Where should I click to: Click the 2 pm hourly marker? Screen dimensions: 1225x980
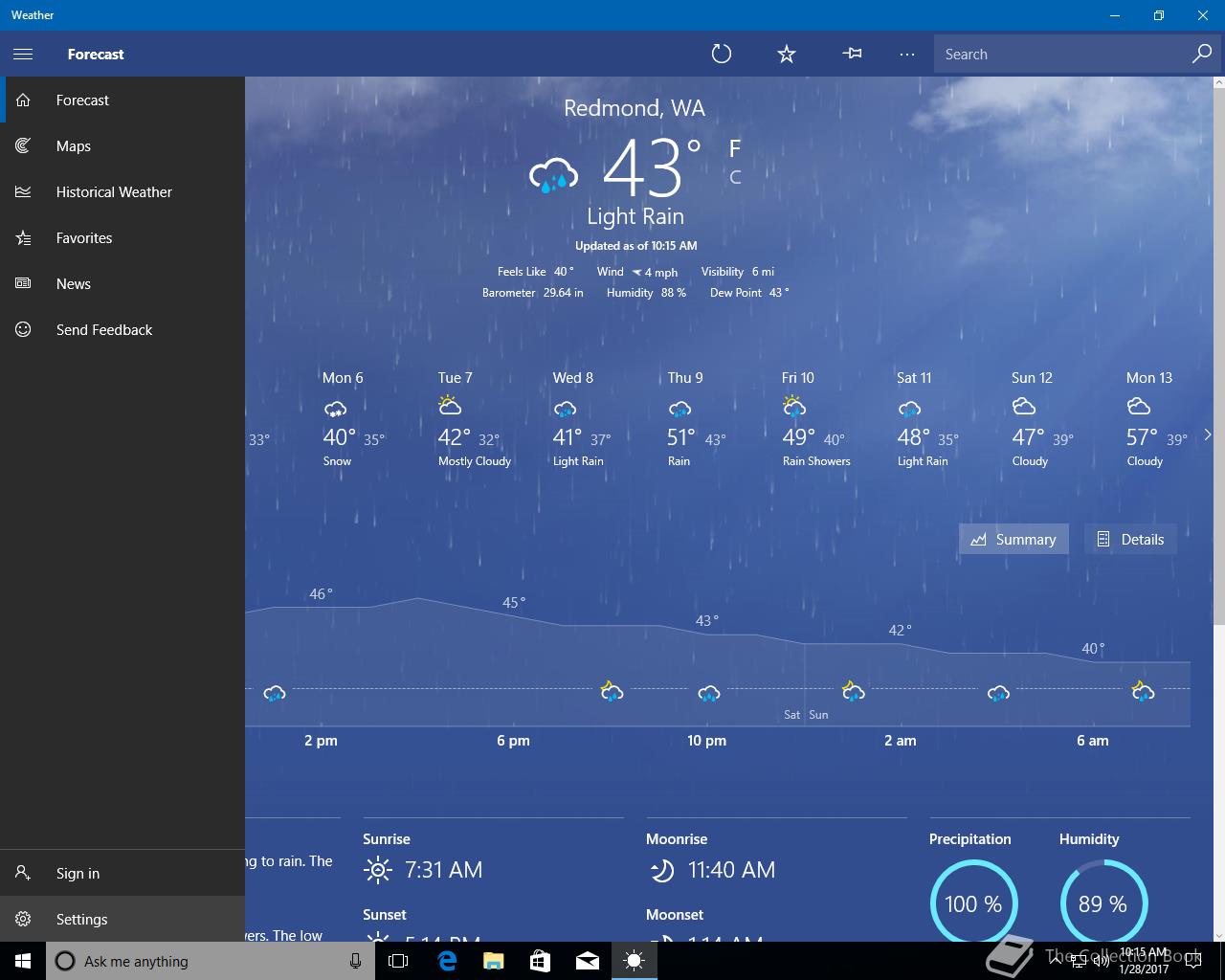pos(321,741)
